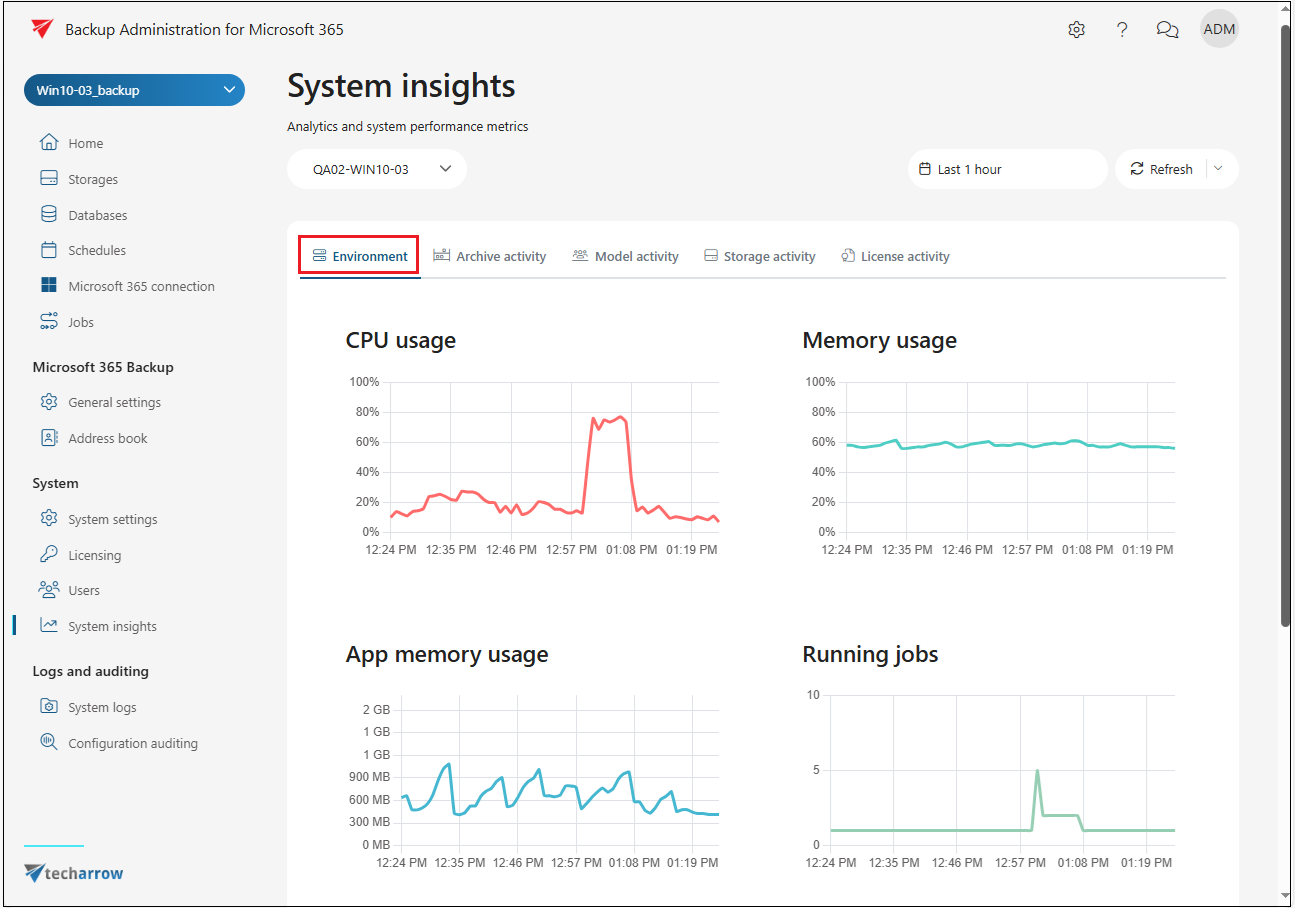Select the License activity tab

(895, 257)
